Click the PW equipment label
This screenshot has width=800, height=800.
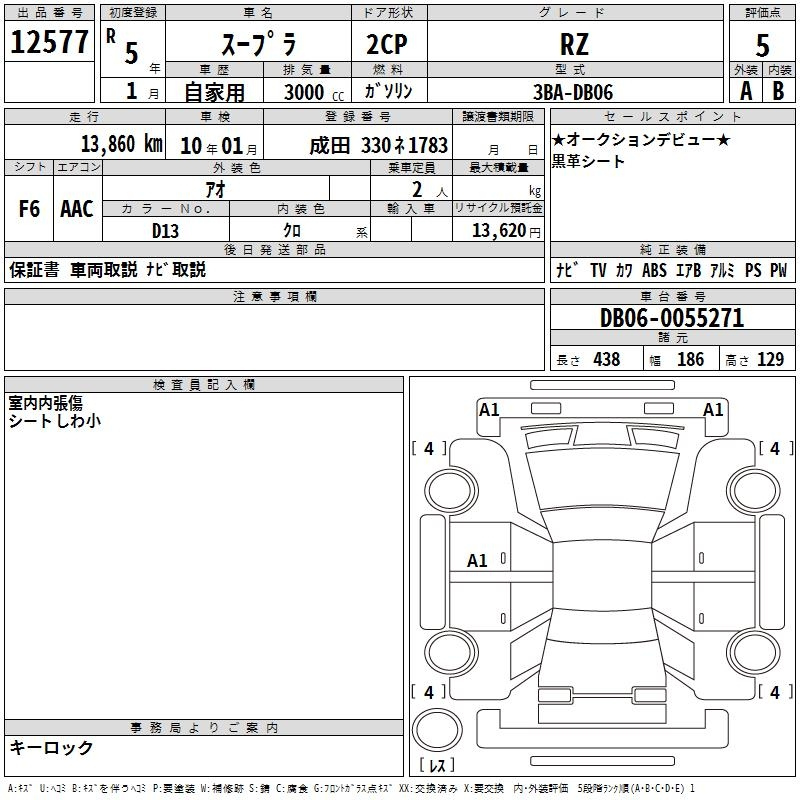[x=779, y=270]
